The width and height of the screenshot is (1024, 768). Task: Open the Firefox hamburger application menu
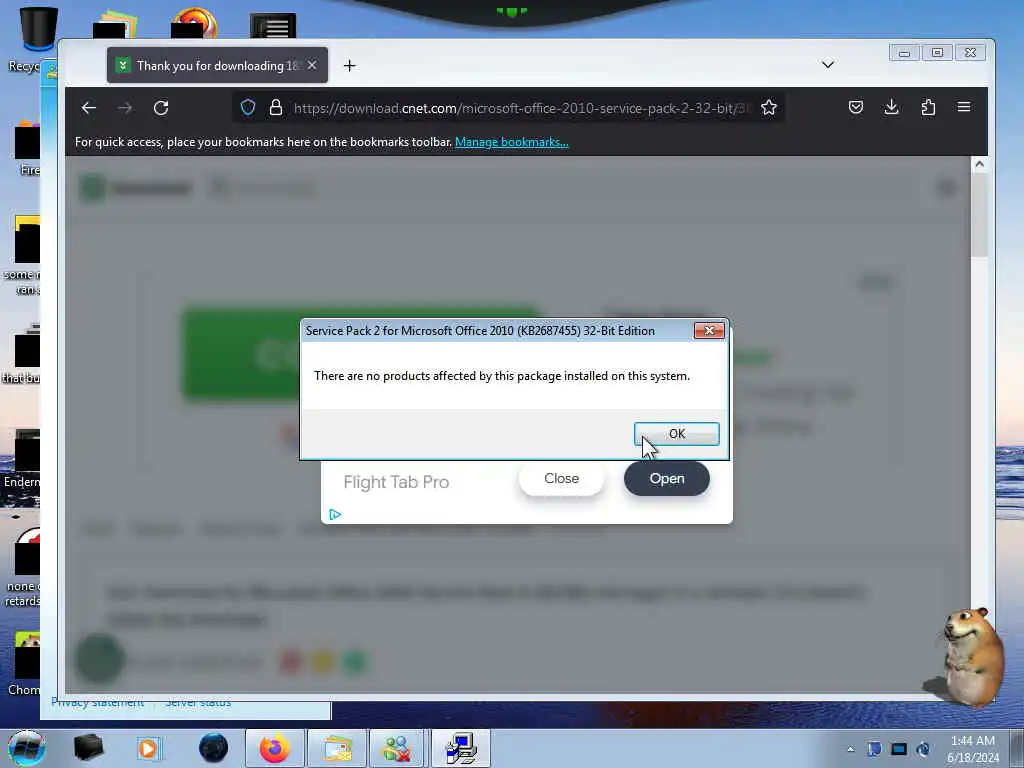coord(964,107)
